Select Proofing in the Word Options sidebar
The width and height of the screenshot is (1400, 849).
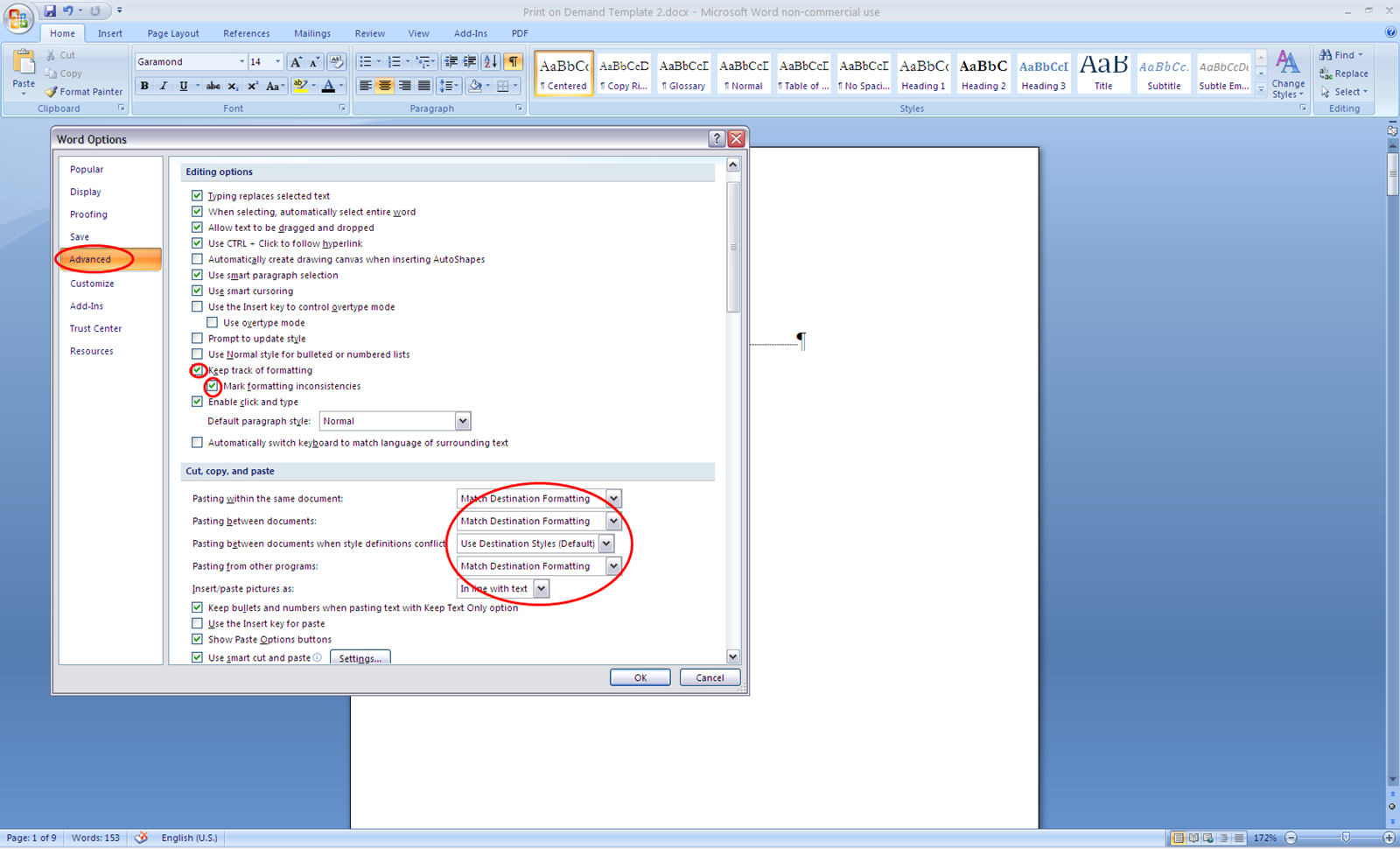88,214
